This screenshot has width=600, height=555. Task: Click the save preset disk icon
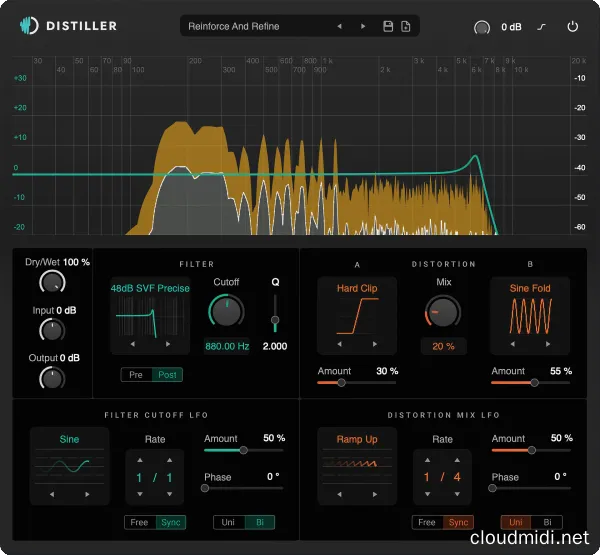point(388,26)
